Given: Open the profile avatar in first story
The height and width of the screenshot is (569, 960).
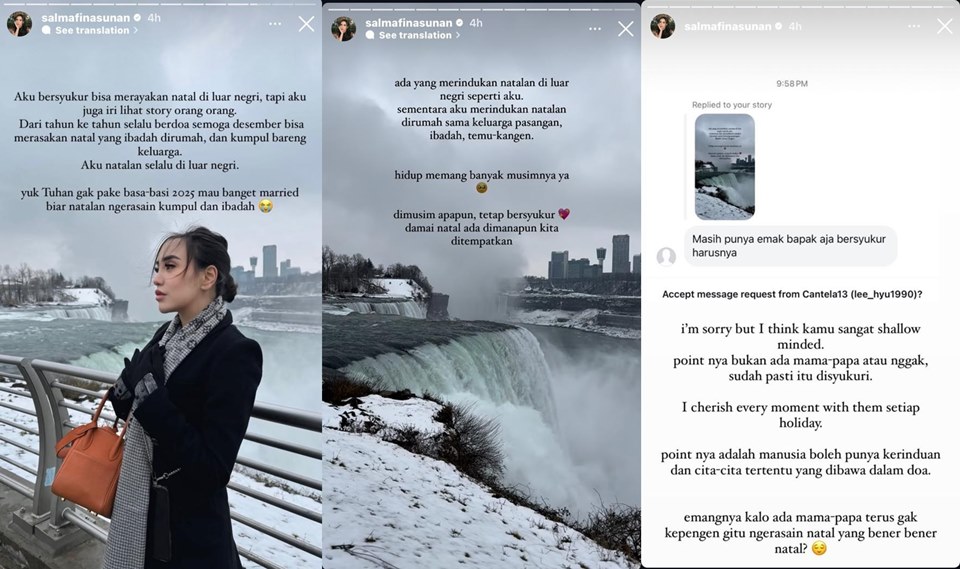Looking at the screenshot, I should (x=19, y=24).
